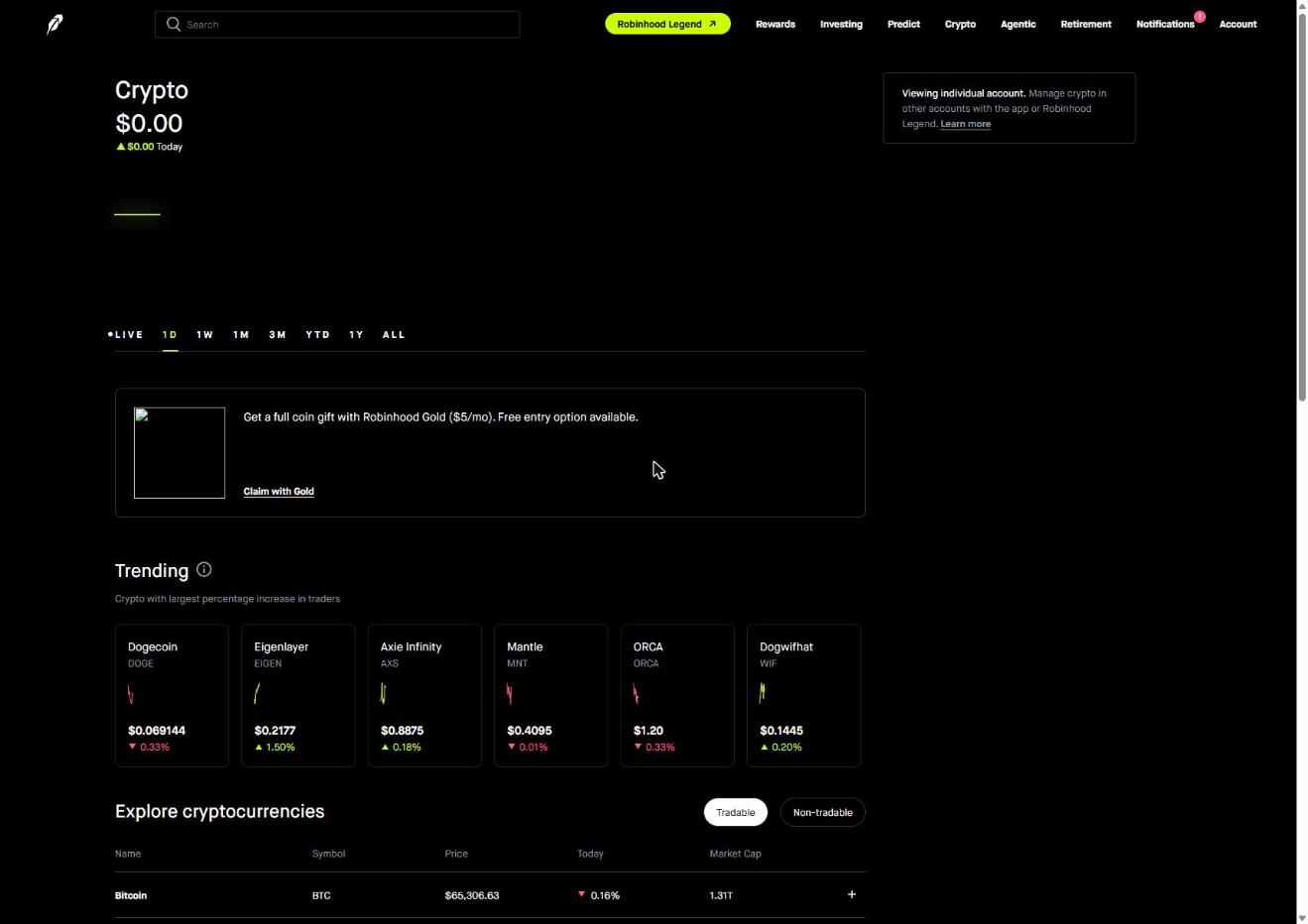Switch chart to 3M range

point(278,335)
